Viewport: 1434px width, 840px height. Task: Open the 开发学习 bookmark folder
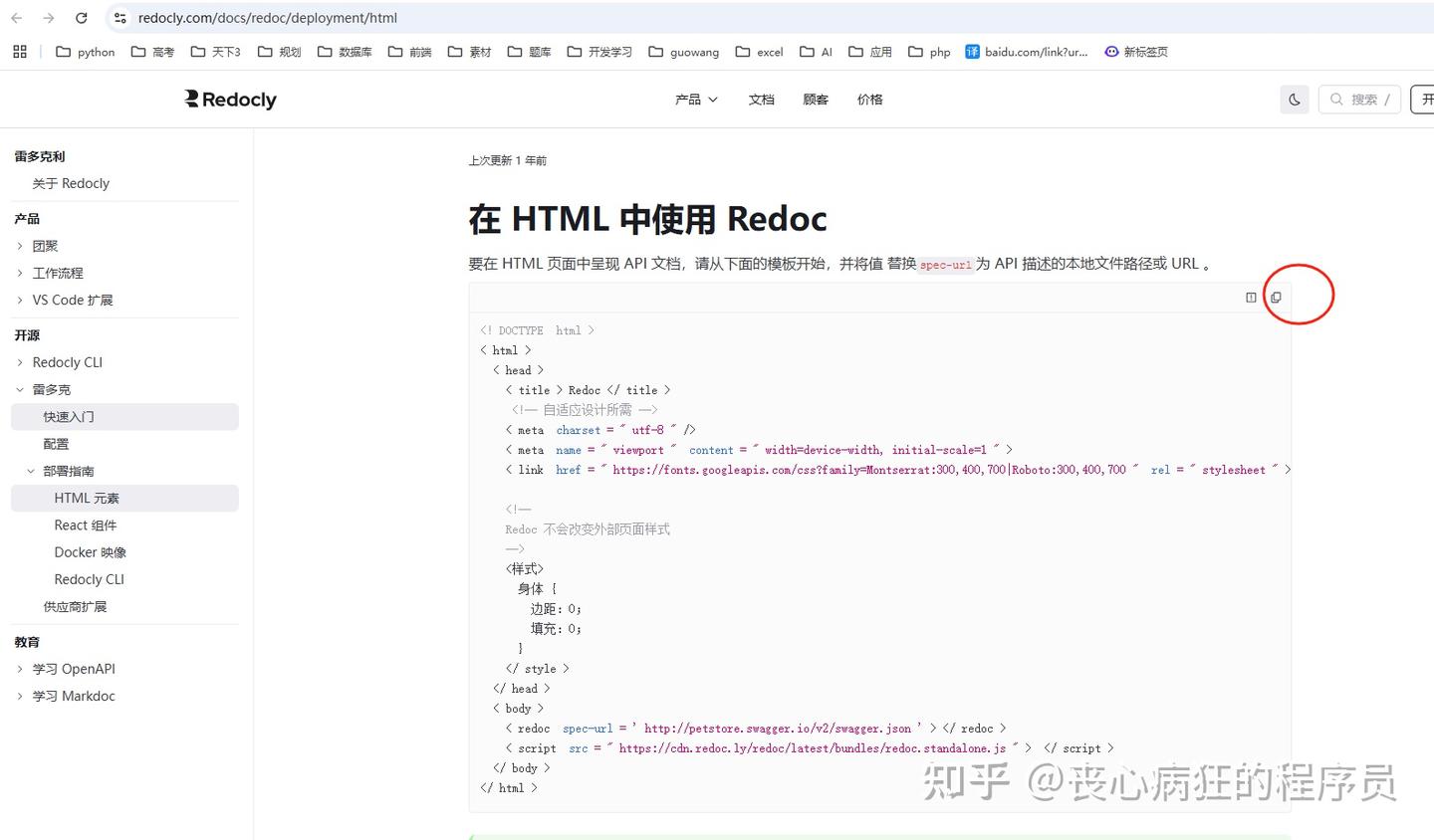[x=599, y=52]
